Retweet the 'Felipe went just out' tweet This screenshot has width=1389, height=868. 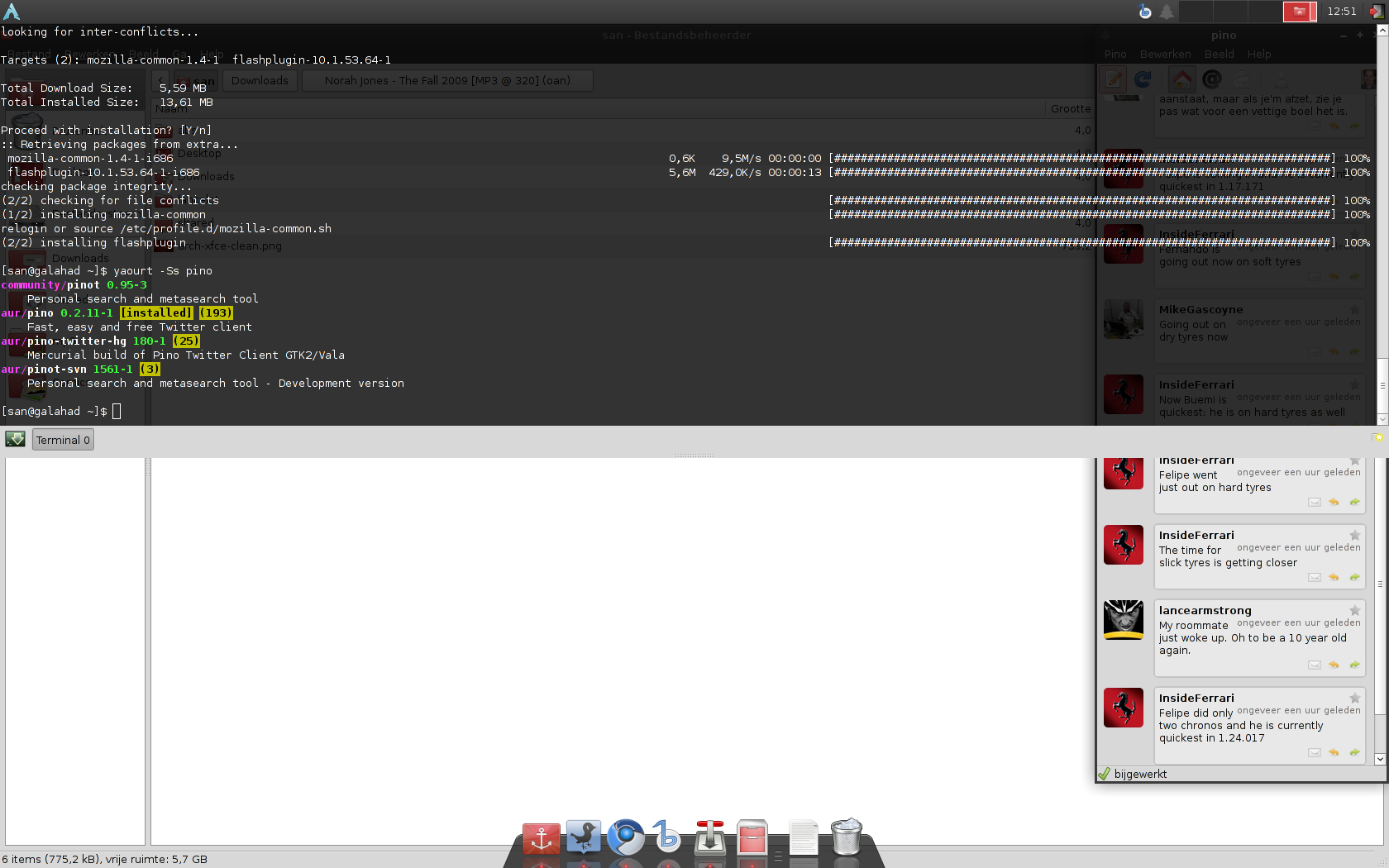pyautogui.click(x=1354, y=502)
